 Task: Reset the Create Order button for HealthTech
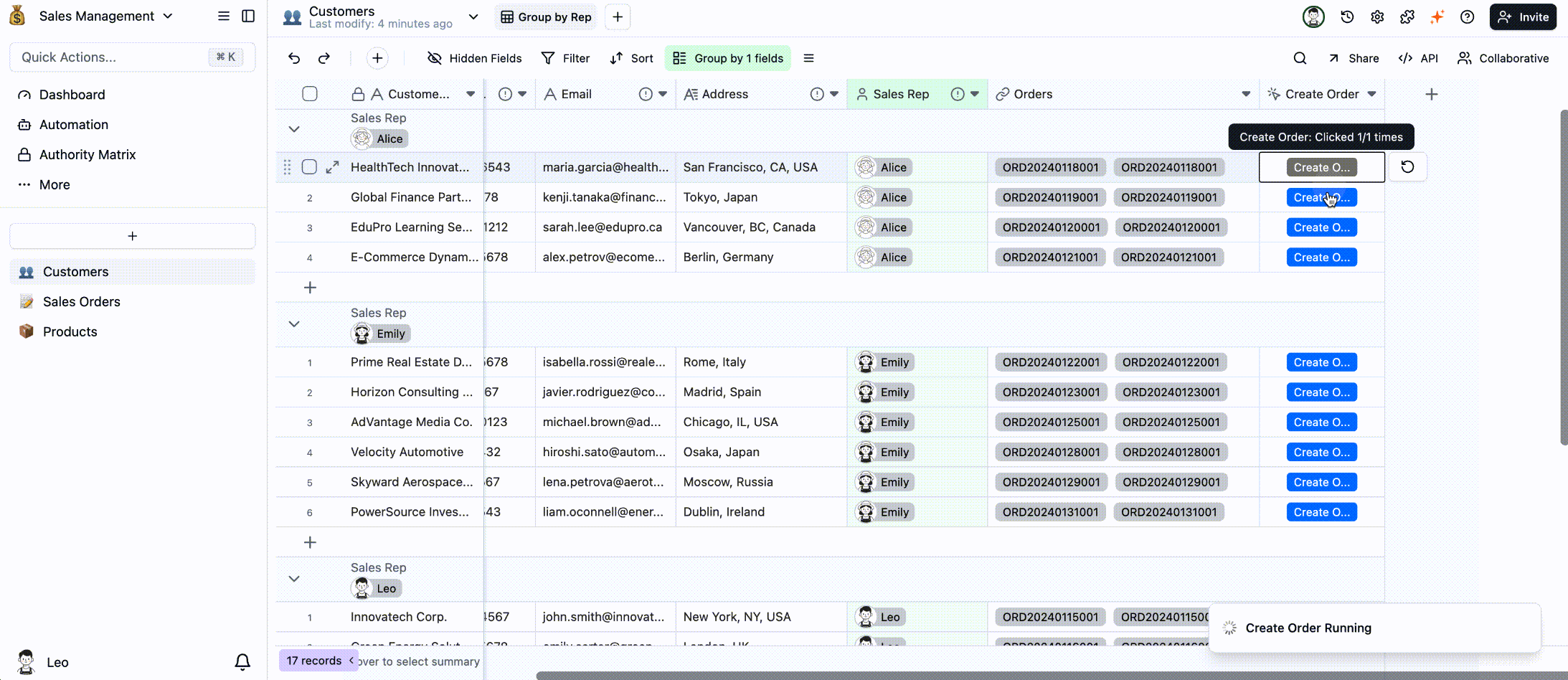[x=1407, y=167]
